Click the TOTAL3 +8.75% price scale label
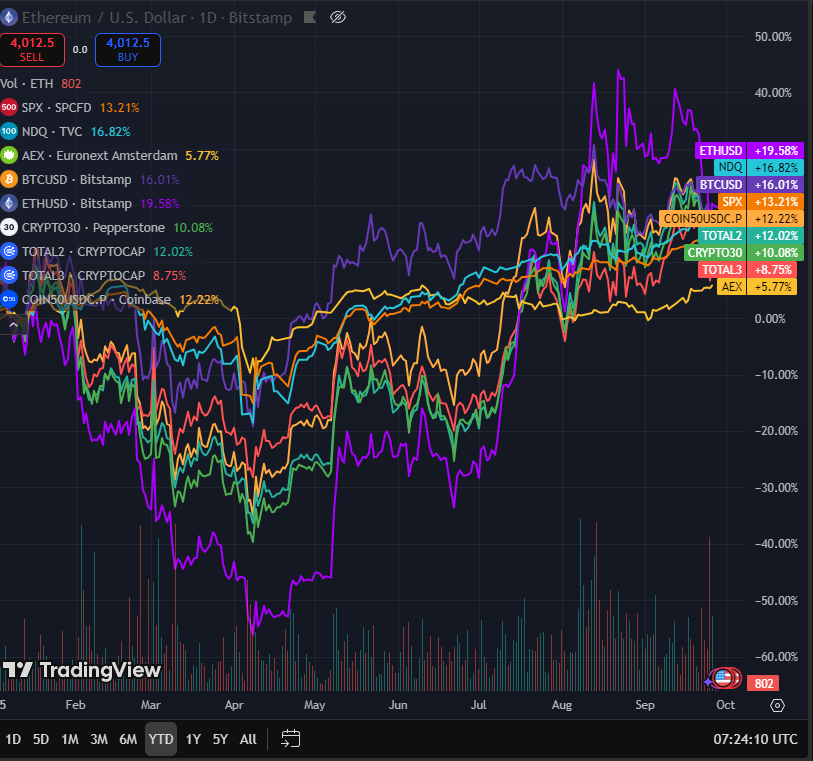The image size is (813, 761). point(747,270)
